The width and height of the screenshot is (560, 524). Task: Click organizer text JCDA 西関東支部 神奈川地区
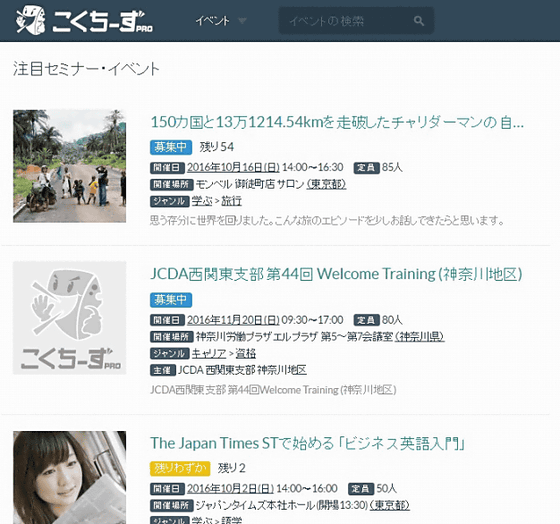(242, 370)
